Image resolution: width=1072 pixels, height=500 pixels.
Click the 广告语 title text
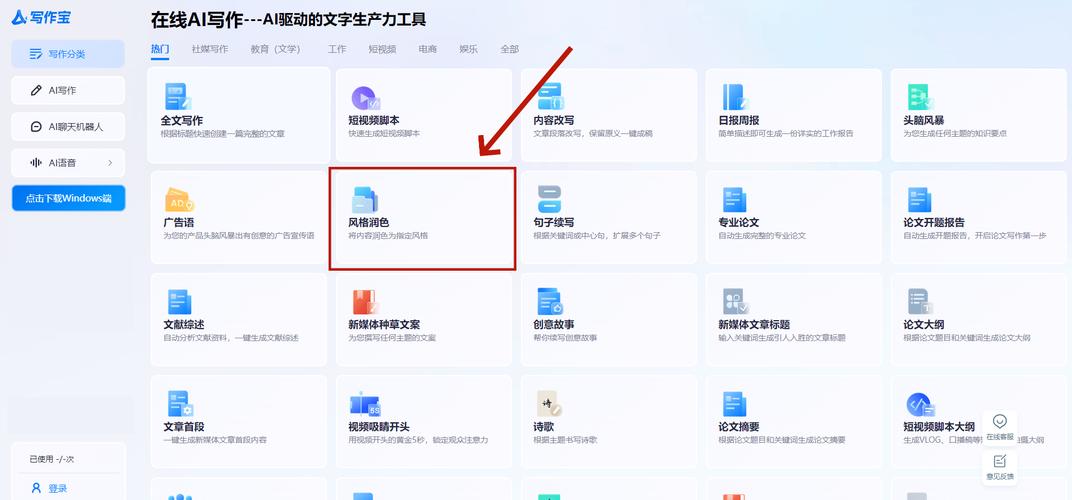click(178, 223)
